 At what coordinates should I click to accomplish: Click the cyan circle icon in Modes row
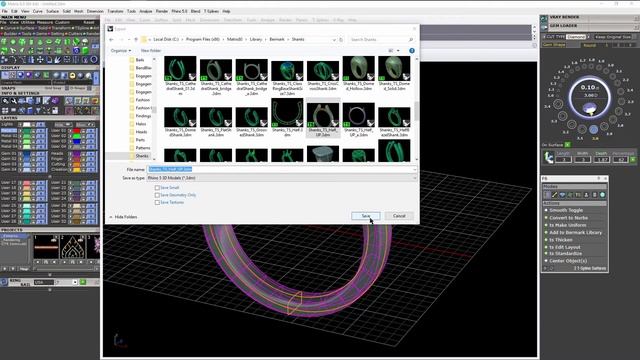pos(602,195)
